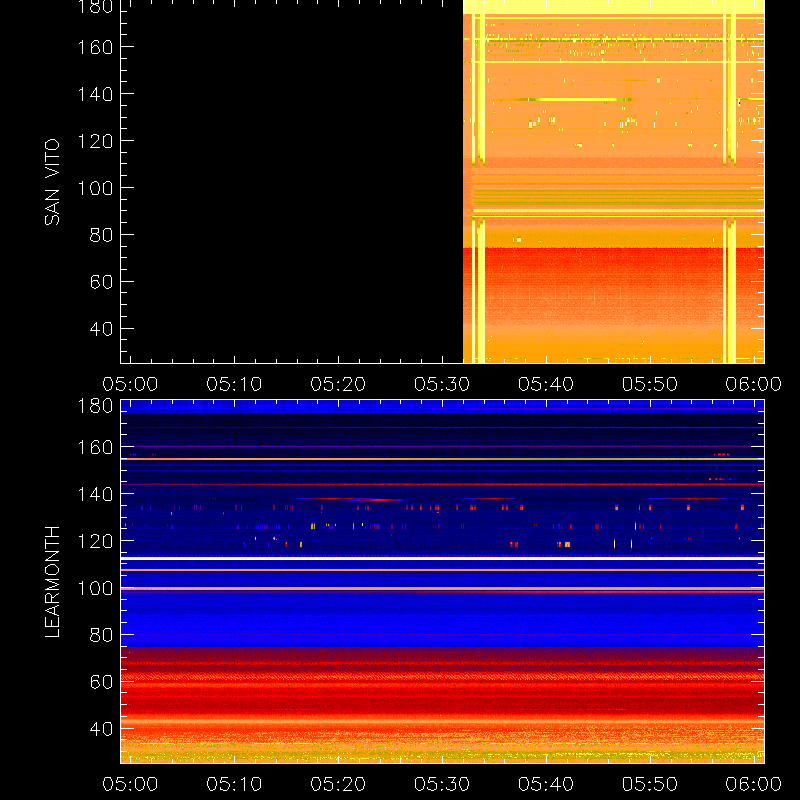Select the 100 tick on Learmonth axis
This screenshot has height=800, width=800.
point(95,588)
